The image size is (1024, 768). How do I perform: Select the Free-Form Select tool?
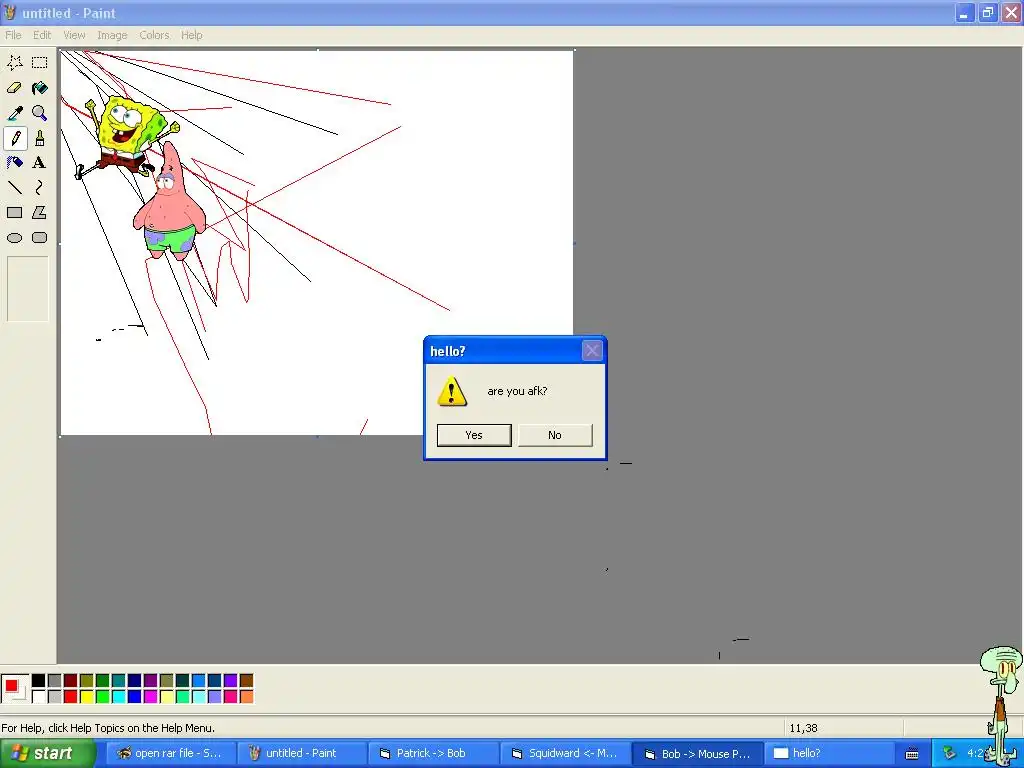[15, 63]
